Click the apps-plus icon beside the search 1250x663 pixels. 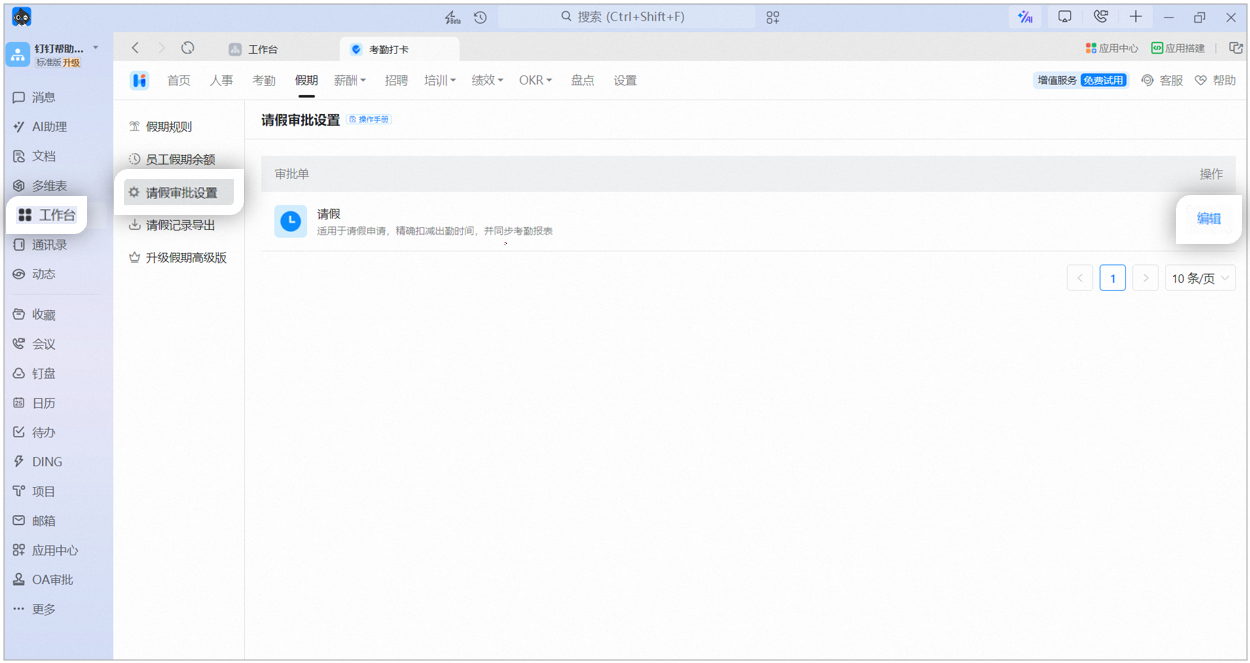773,17
